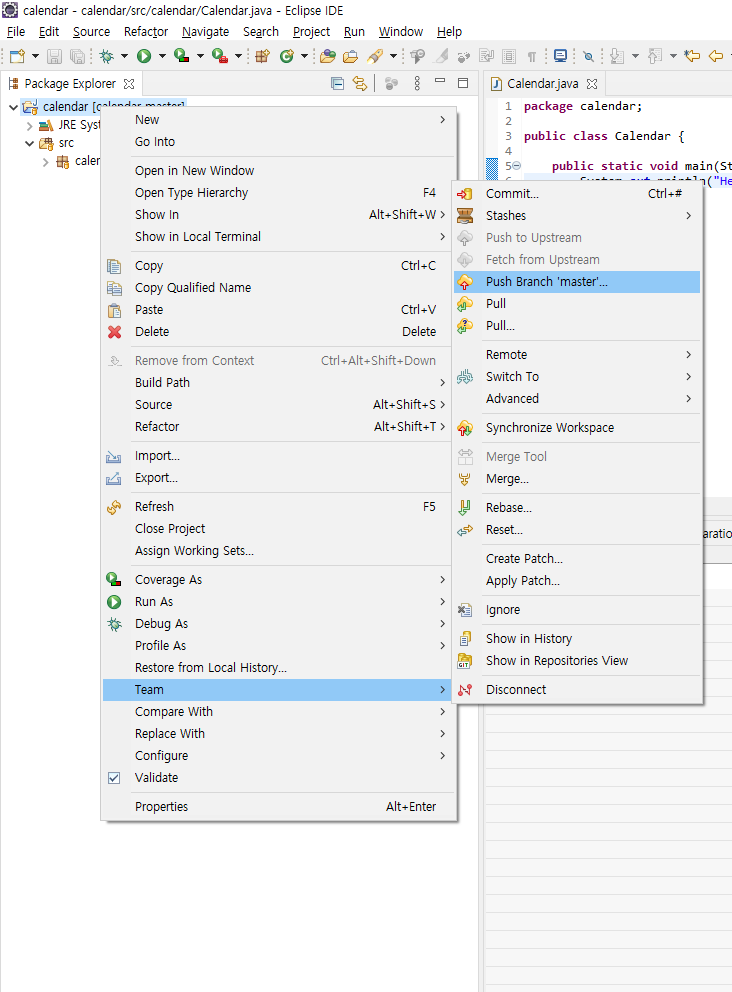Click the Open Type toolbar icon
Viewport: 732px width, 992px height.
328,56
